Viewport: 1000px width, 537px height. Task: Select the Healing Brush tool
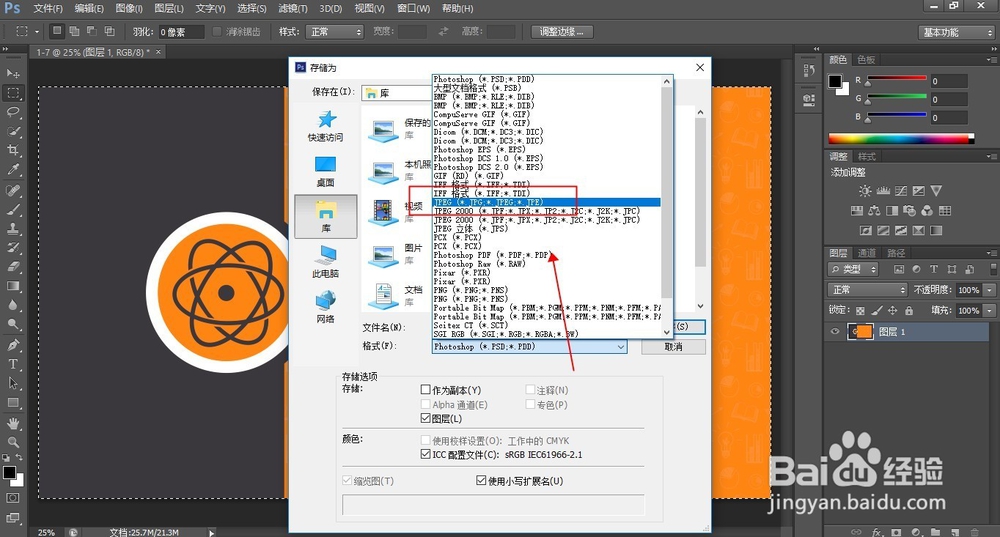pos(13,190)
